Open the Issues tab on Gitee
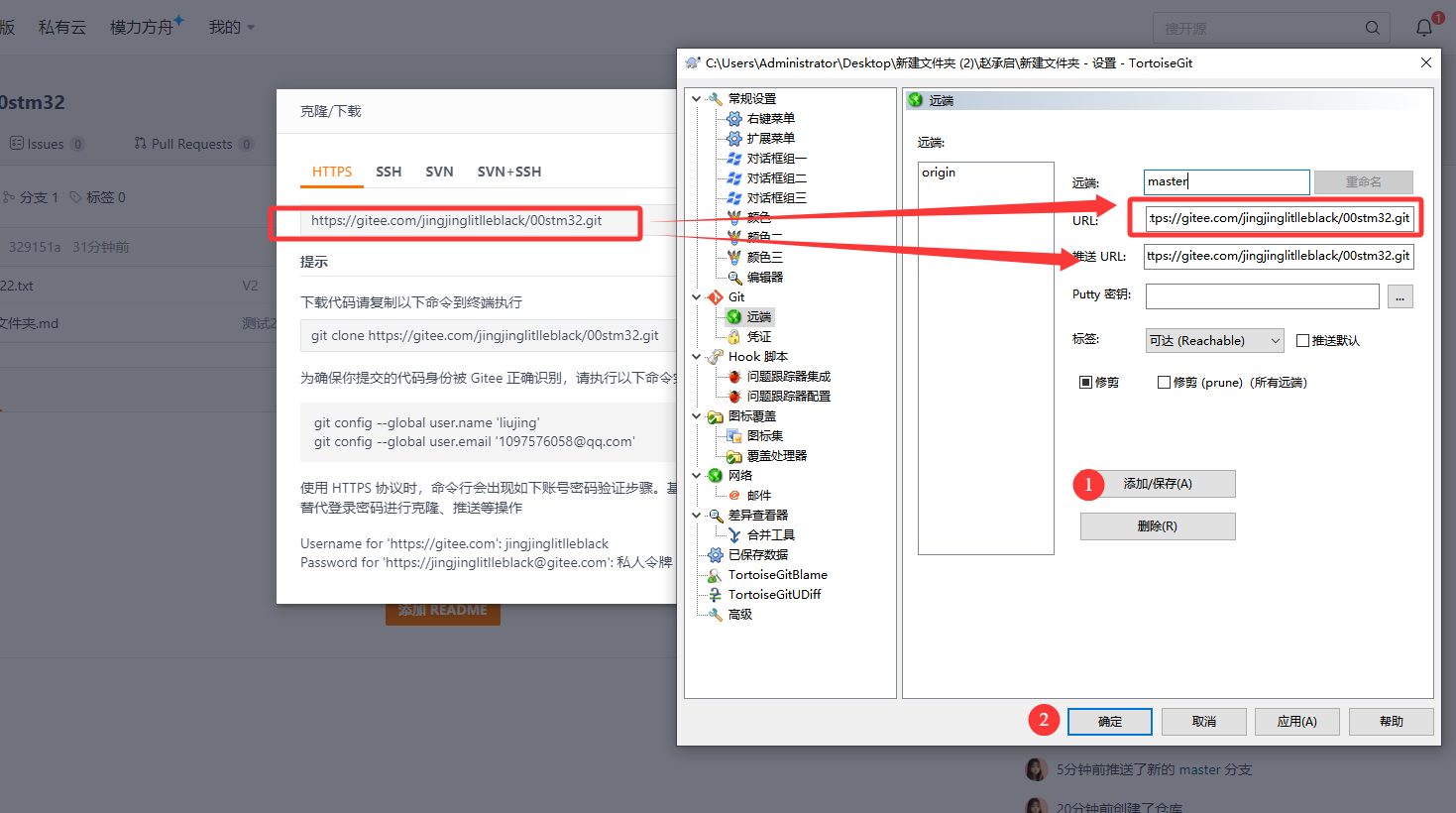This screenshot has width=1456, height=813. coord(48,144)
